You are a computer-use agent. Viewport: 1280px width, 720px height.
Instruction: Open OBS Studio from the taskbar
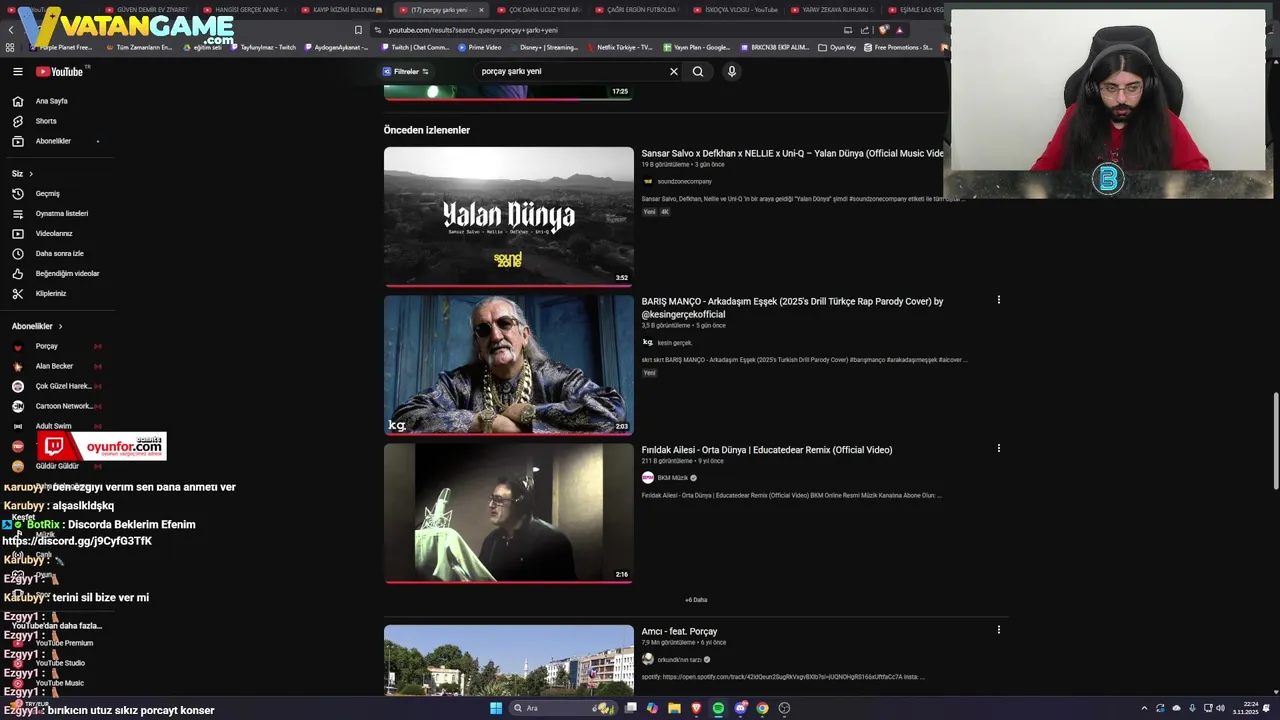(x=784, y=708)
